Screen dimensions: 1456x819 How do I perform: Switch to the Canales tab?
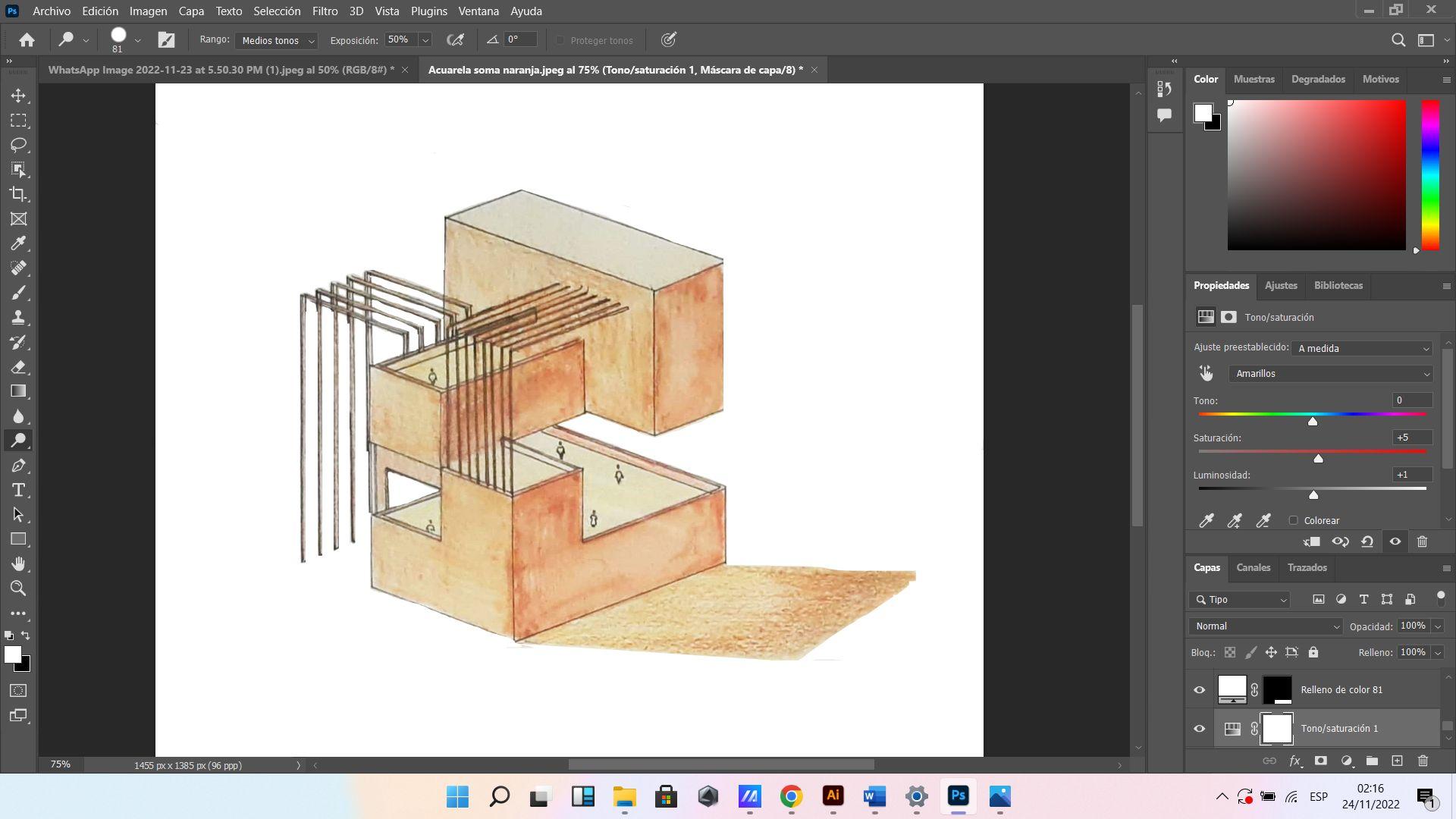click(1253, 567)
